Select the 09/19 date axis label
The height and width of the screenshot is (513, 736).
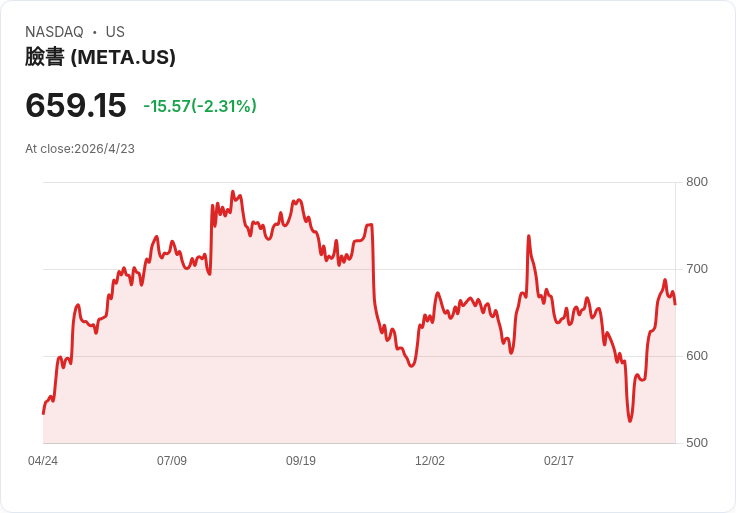coord(301,461)
